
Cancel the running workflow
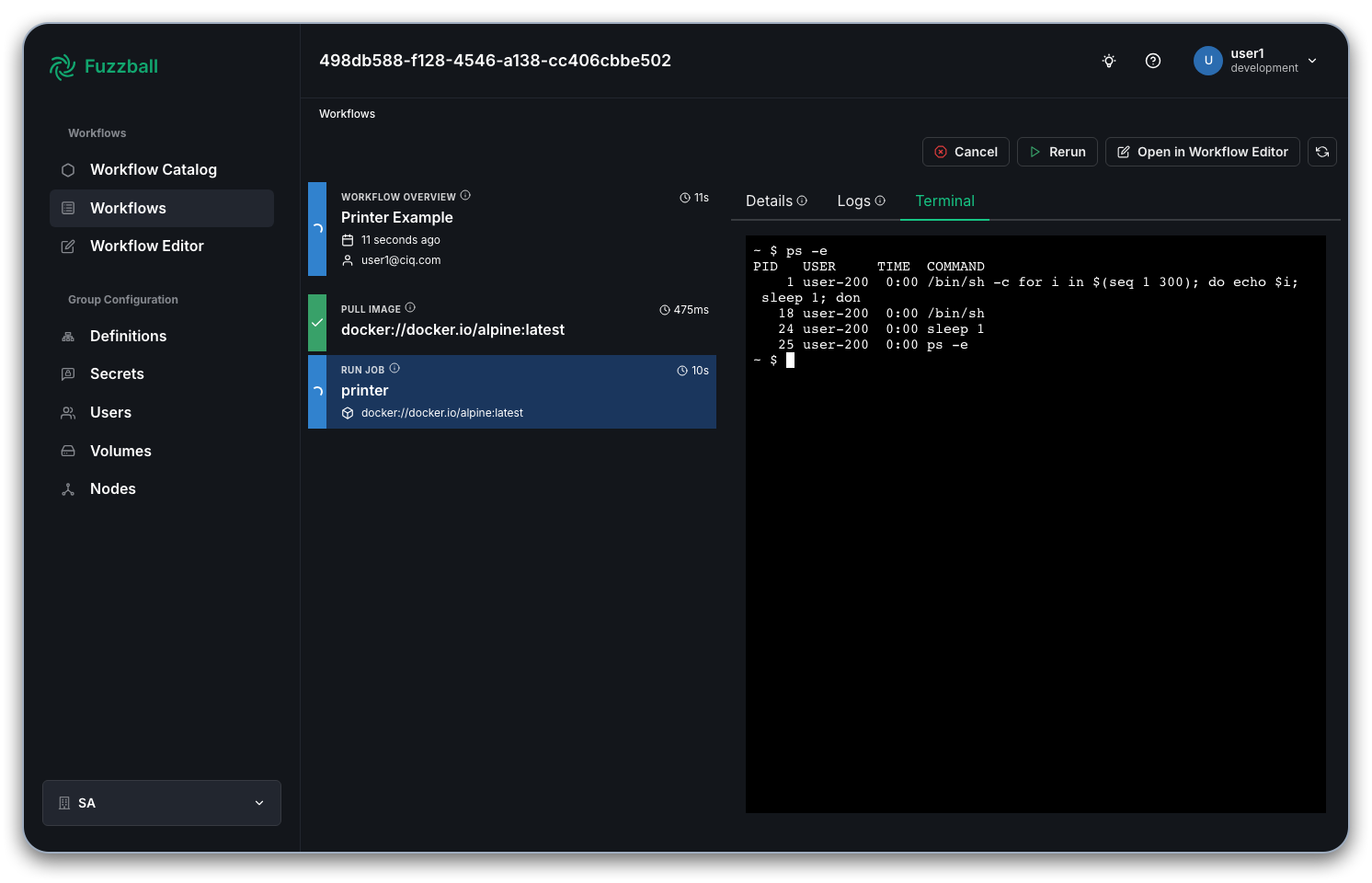(966, 152)
